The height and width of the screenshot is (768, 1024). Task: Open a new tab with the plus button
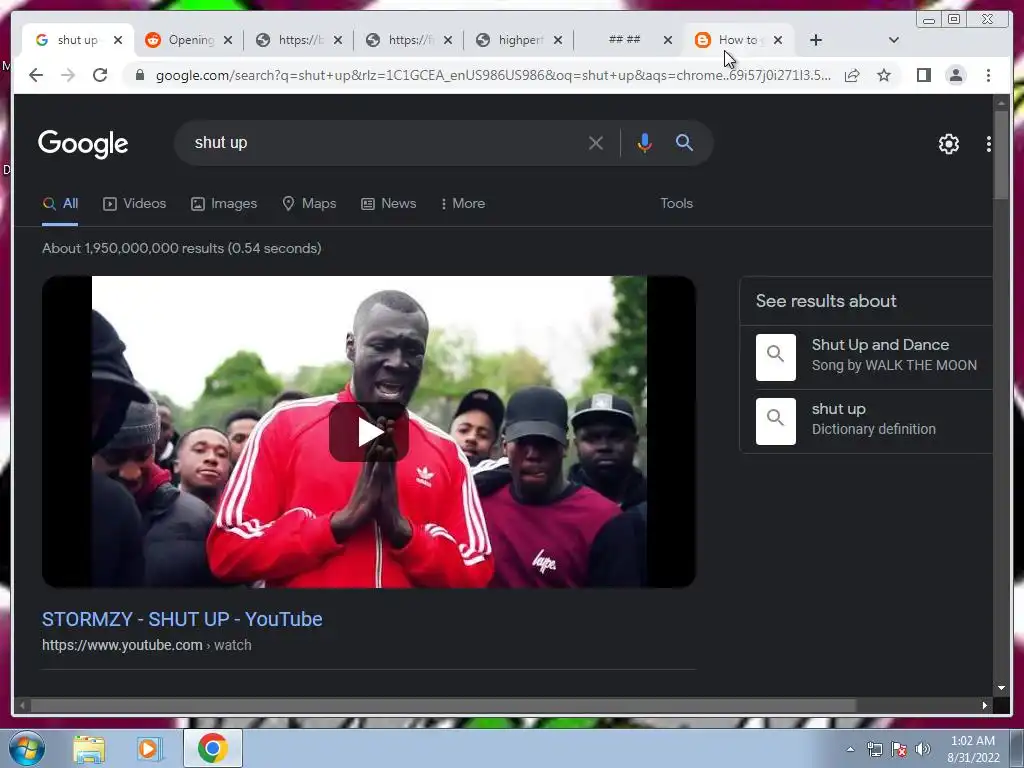[x=816, y=40]
